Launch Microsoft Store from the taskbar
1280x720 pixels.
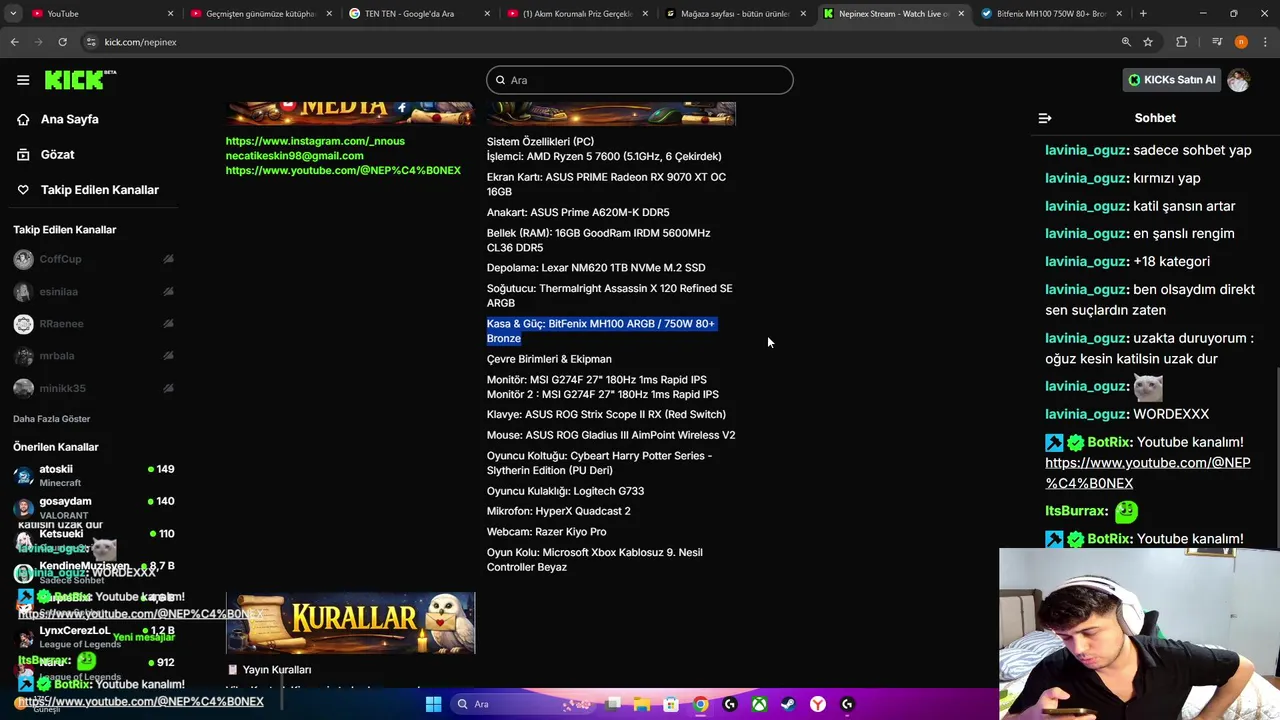pos(671,704)
